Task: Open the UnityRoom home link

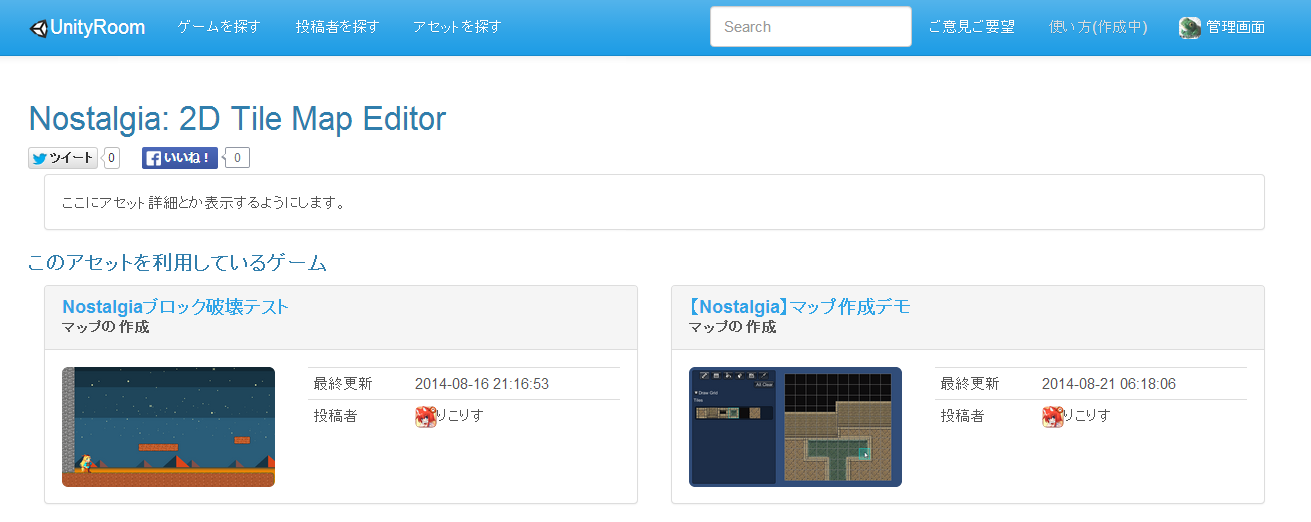Action: [88, 28]
